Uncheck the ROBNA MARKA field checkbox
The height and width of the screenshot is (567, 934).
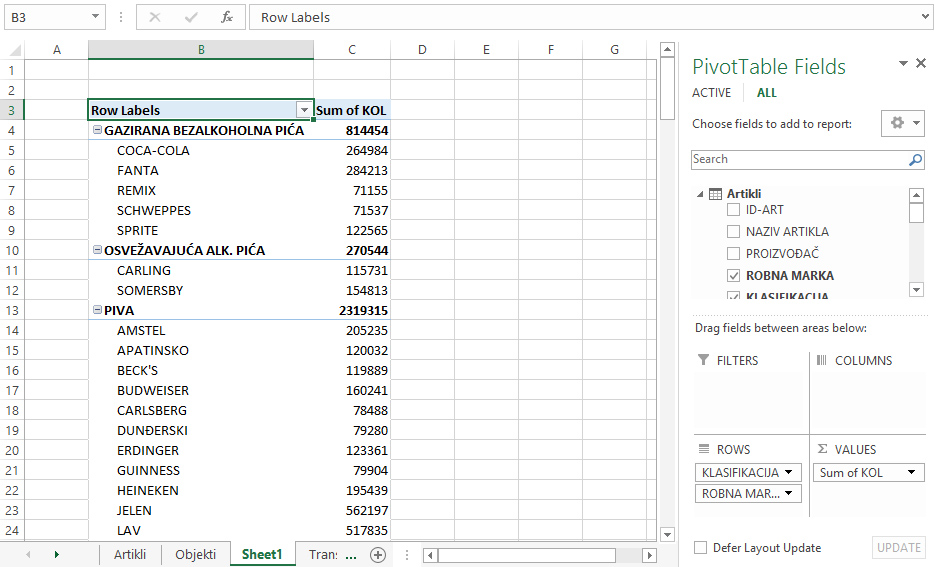(734, 276)
